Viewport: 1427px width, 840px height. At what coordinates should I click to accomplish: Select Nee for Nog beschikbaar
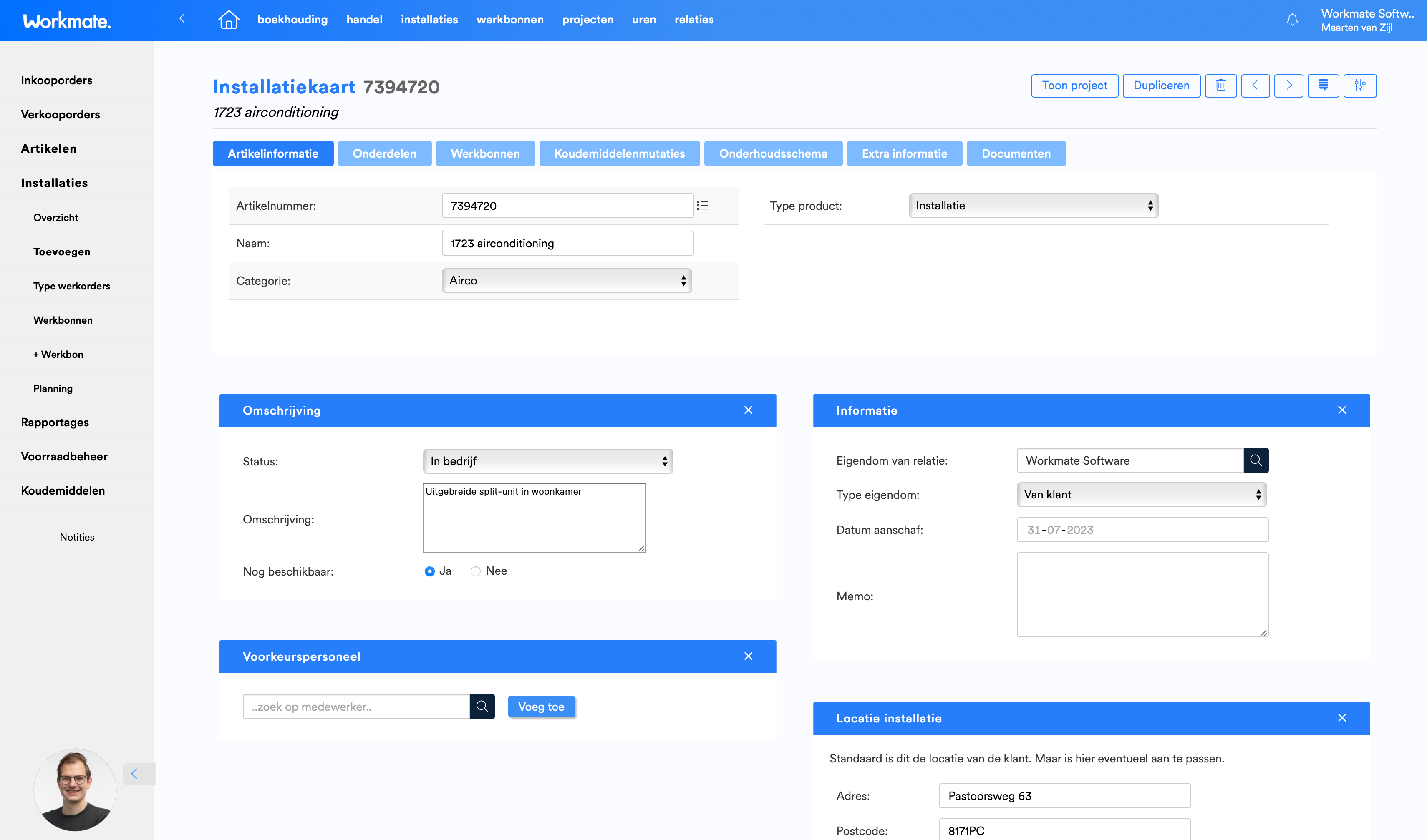pos(476,571)
